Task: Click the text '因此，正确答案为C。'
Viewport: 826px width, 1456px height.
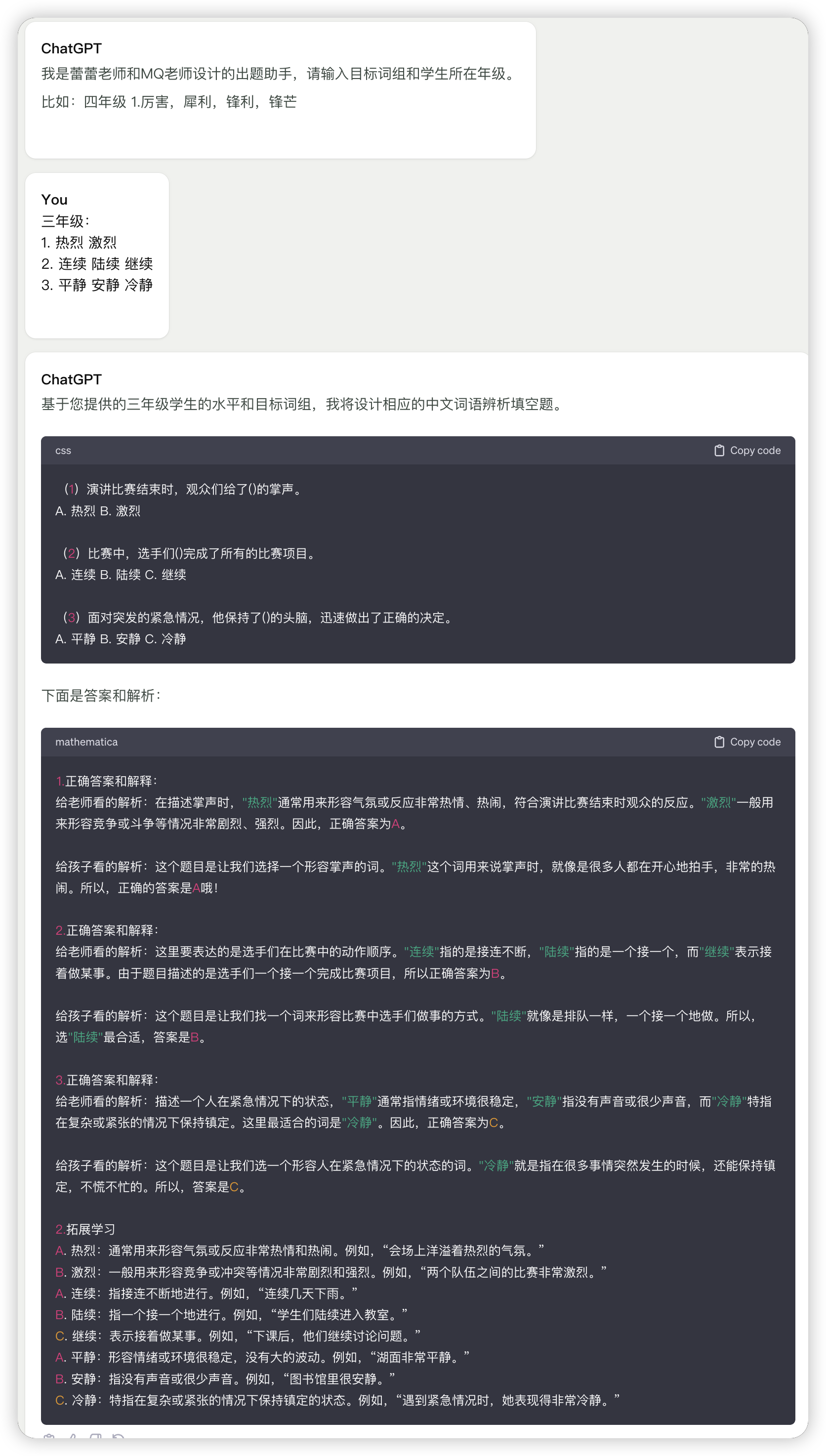Action: click(448, 1122)
